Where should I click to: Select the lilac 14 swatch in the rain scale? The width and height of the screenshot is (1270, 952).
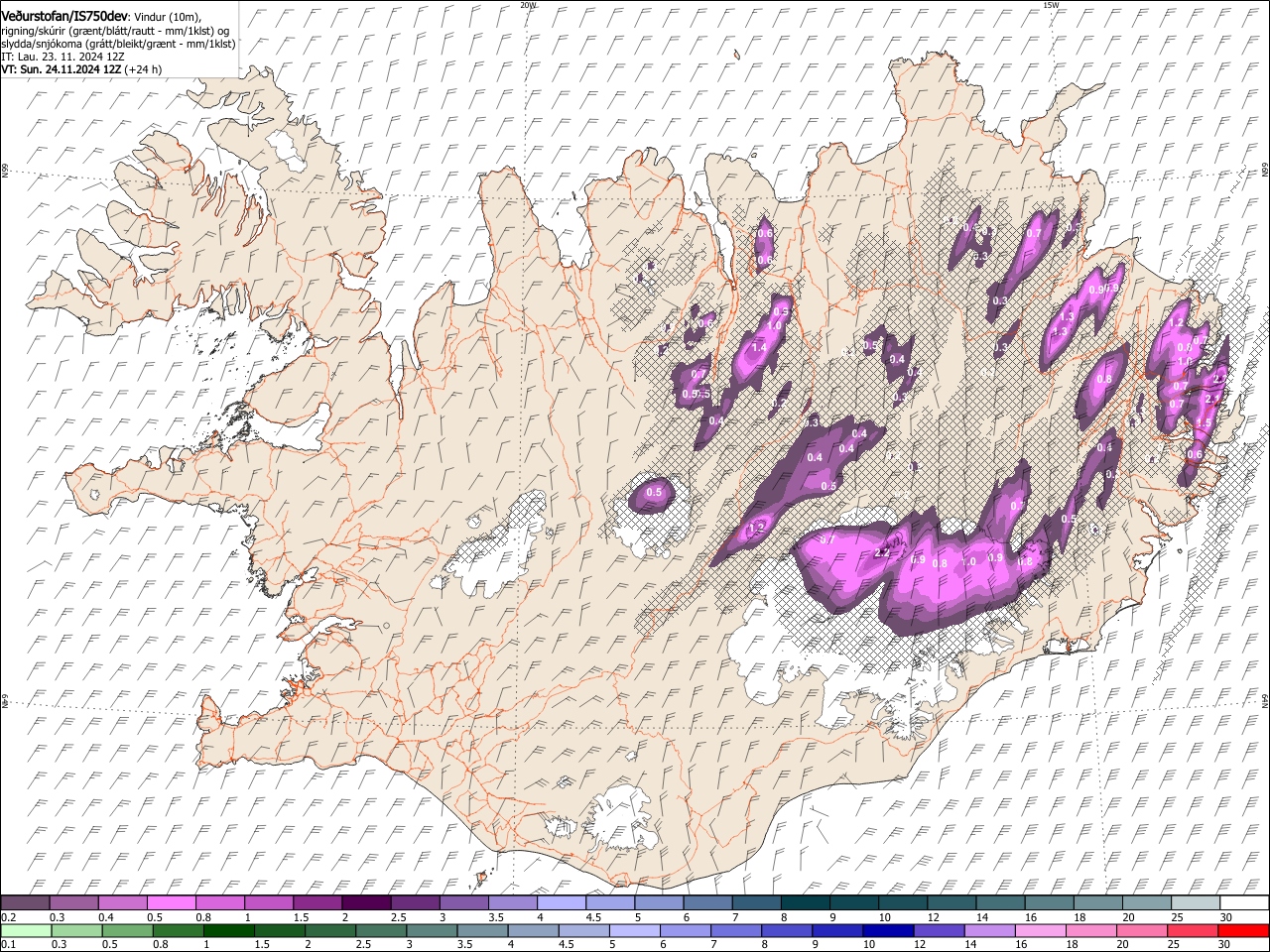(989, 930)
